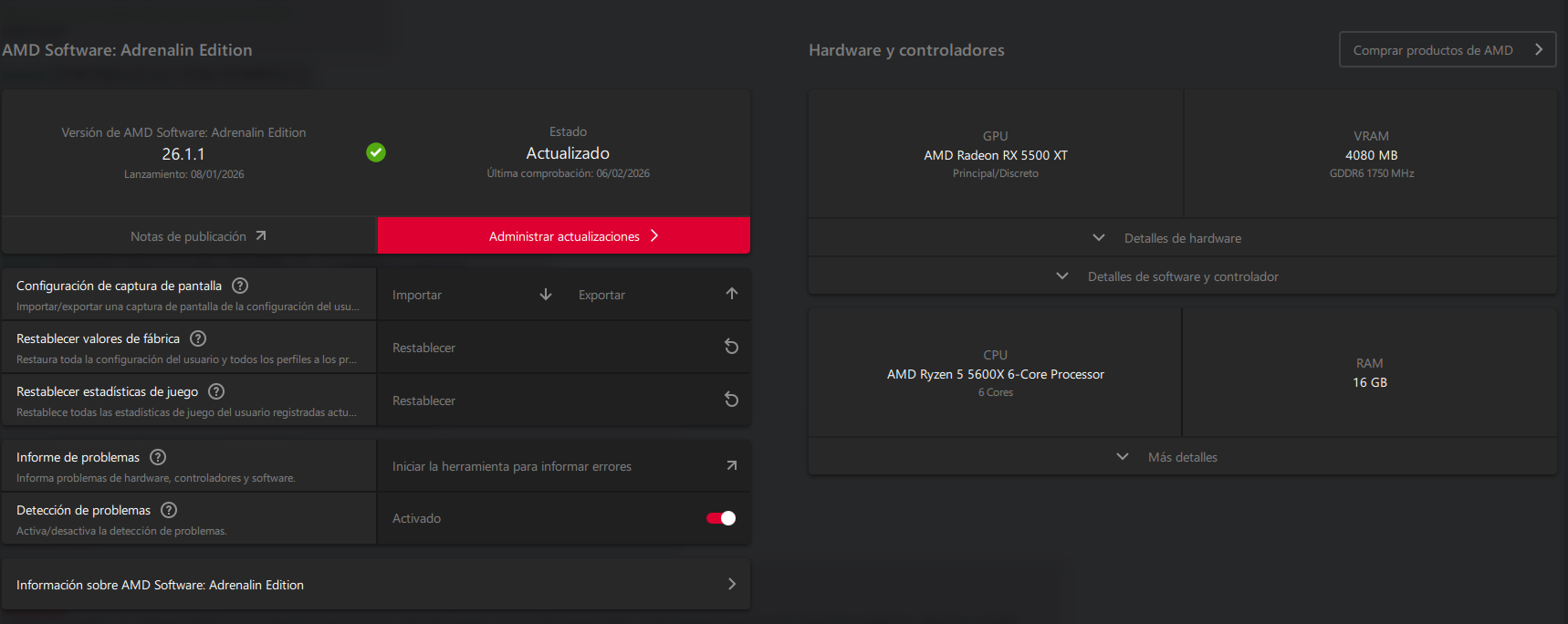1568x624 pixels.
Task: Click the 16 GB RAM value
Action: tap(1370, 382)
